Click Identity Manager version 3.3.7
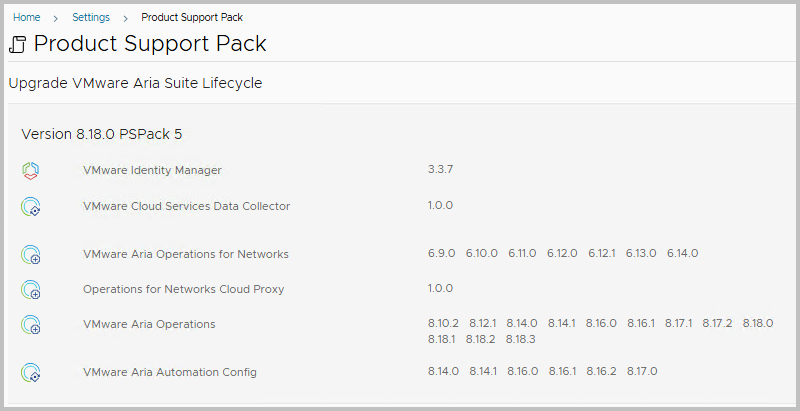The width and height of the screenshot is (800, 411). pyautogui.click(x=440, y=169)
